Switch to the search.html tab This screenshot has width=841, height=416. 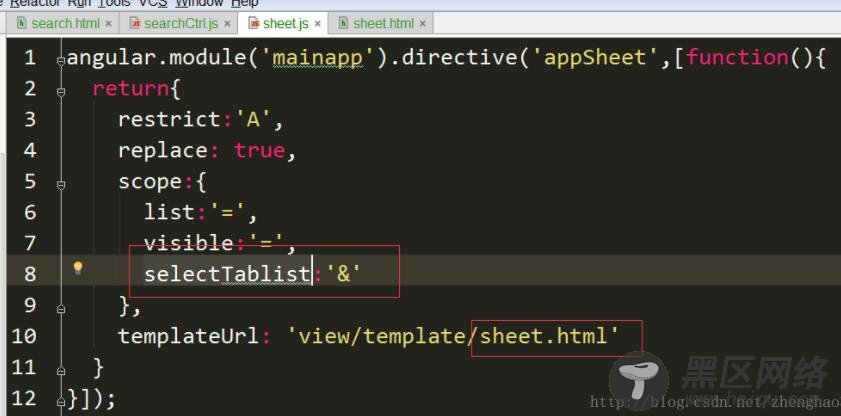(65, 24)
